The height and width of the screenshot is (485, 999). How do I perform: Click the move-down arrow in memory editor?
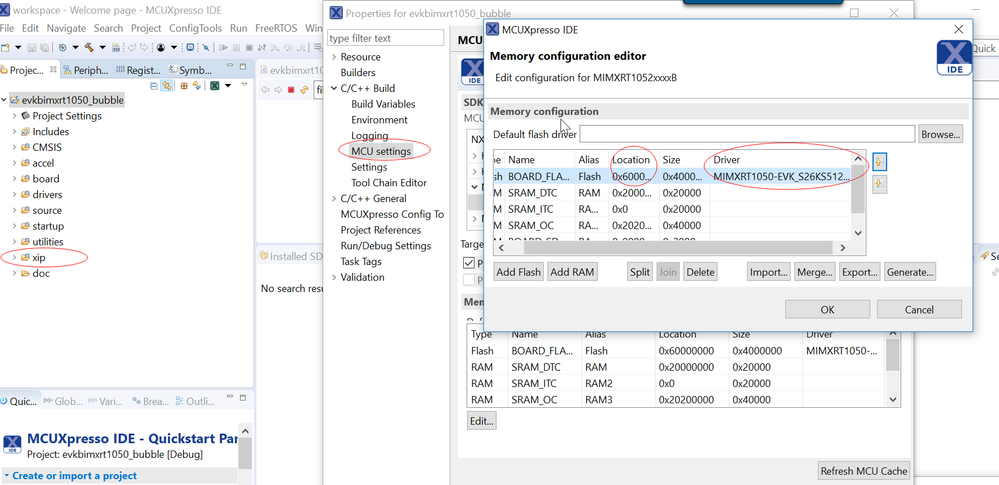[879, 185]
